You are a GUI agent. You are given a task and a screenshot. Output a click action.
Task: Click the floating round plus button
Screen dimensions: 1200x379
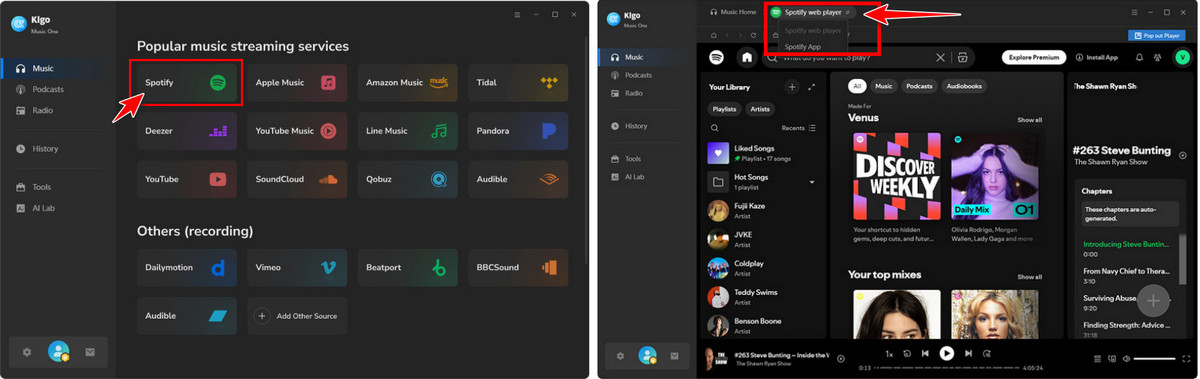[1153, 300]
